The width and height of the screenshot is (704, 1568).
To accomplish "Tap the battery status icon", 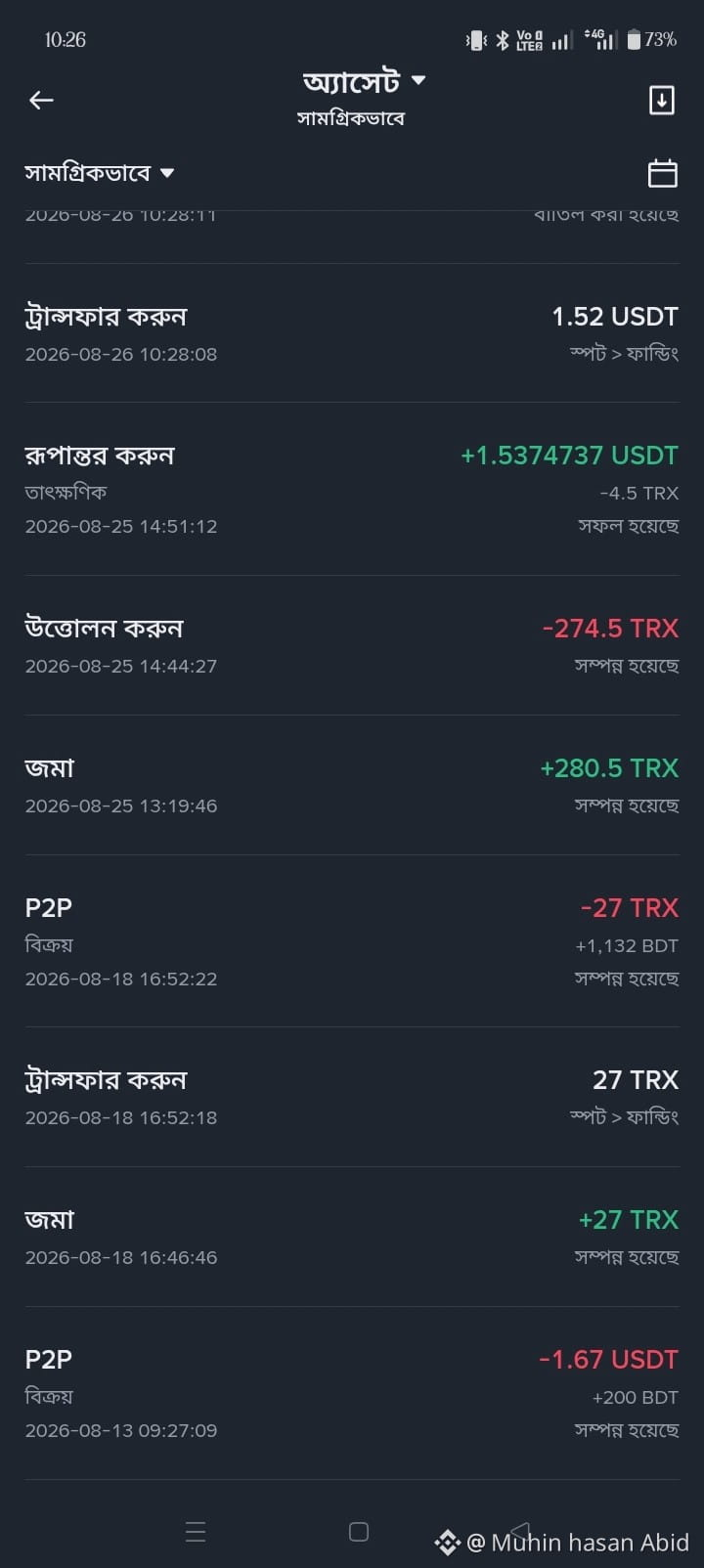I will pos(634,39).
